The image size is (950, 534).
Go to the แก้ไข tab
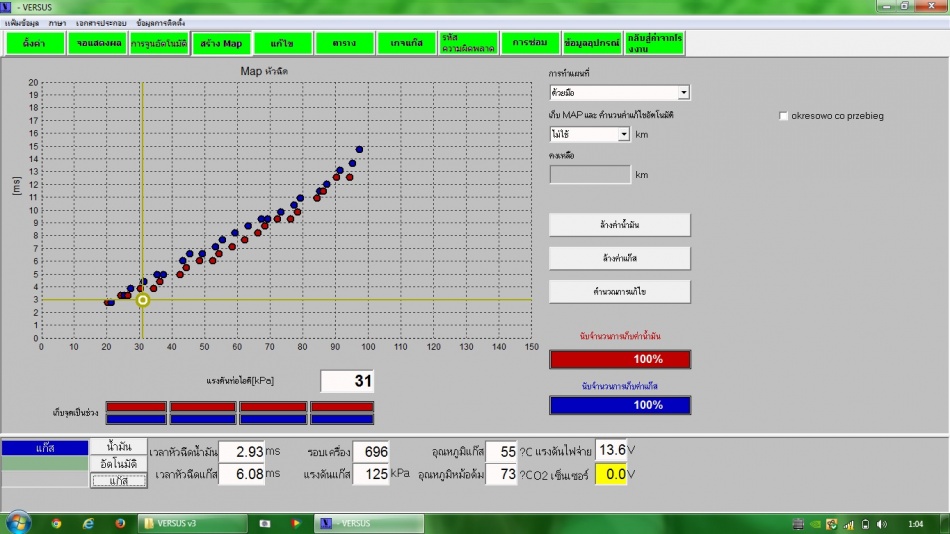pos(282,43)
